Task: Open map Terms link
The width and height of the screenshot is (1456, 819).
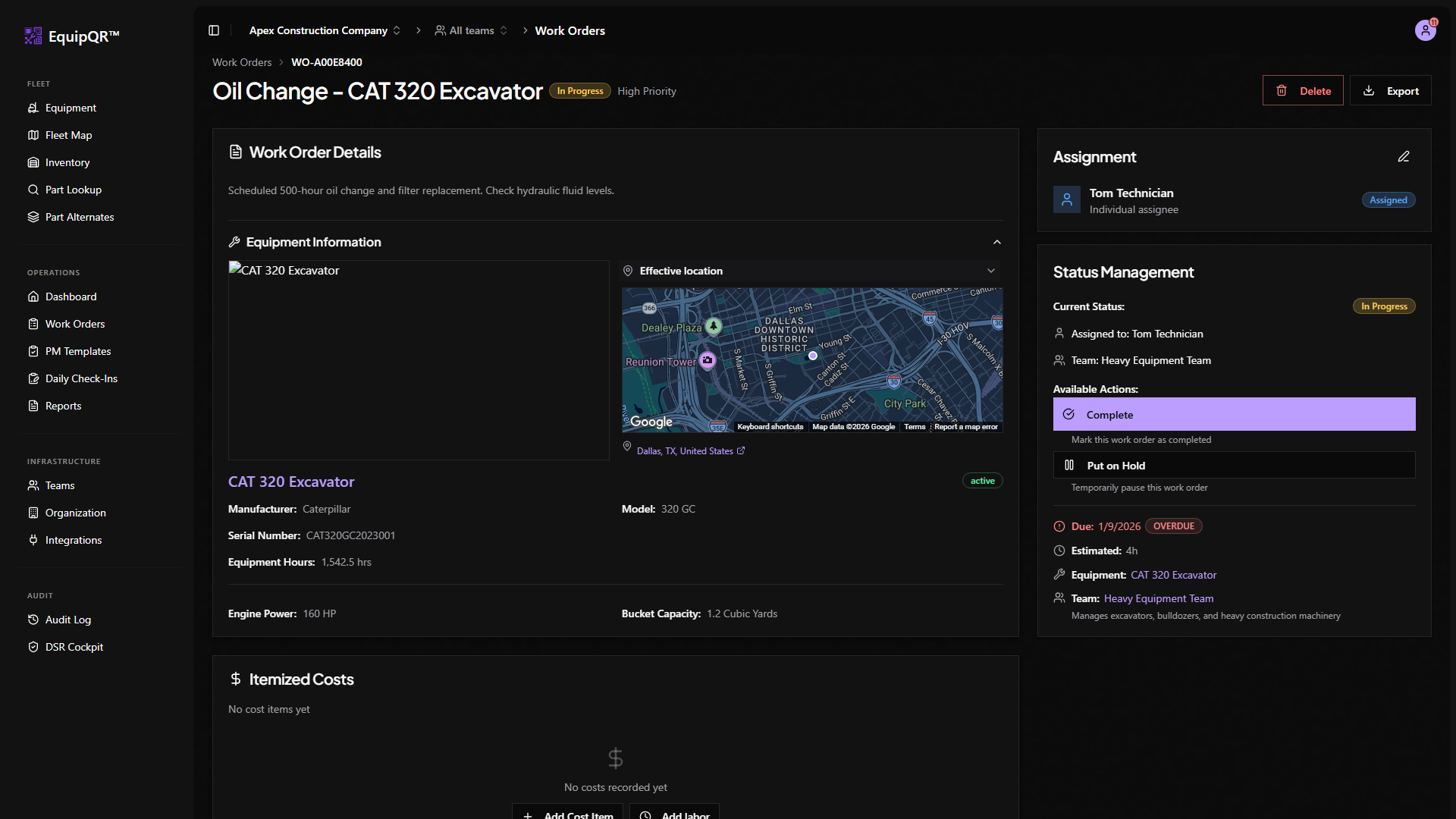Action: click(915, 427)
